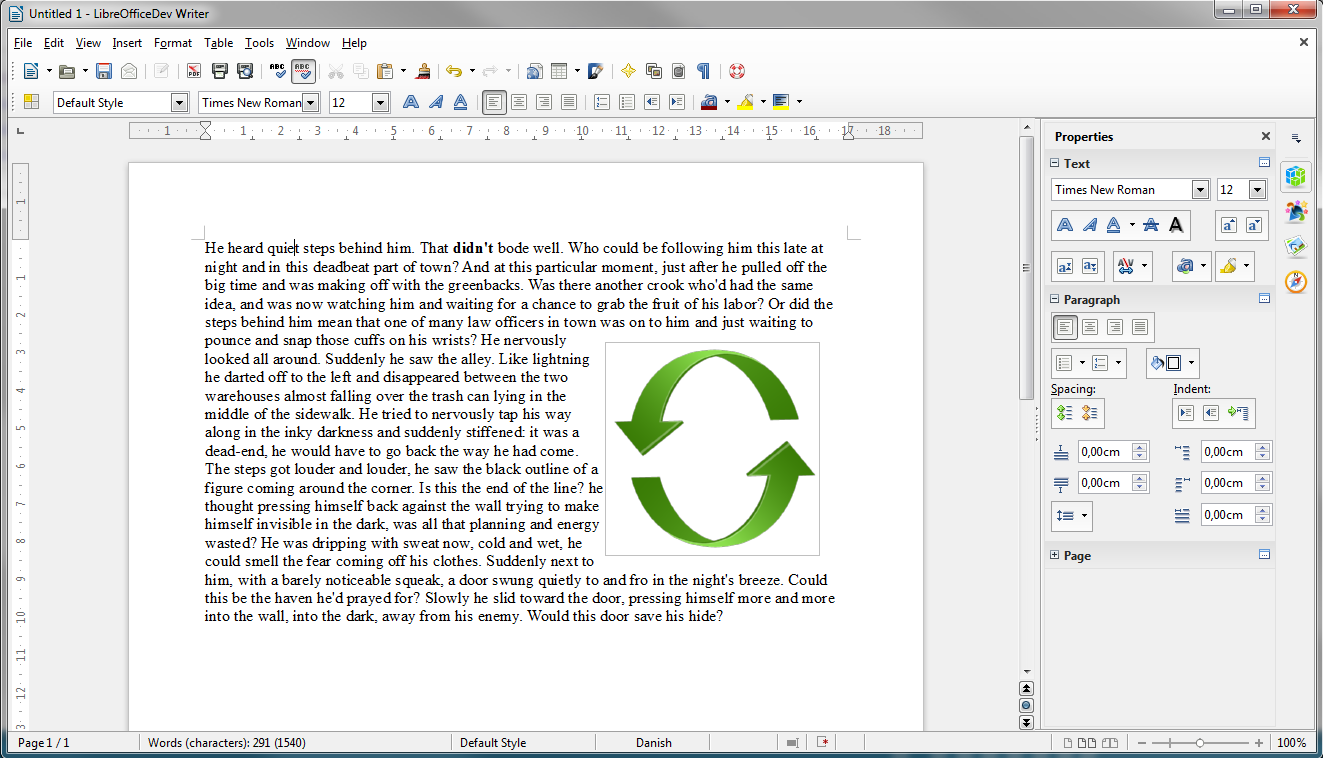1323x758 pixels.
Task: Click Switch to Hanging Indent in sidebar
Action: (1240, 413)
